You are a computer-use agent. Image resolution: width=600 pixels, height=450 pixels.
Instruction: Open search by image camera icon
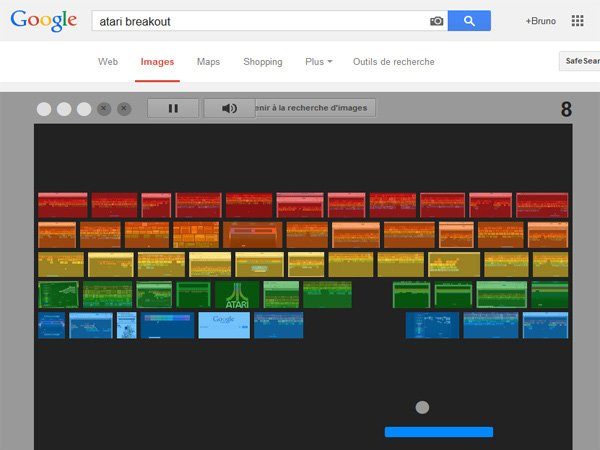[x=436, y=21]
